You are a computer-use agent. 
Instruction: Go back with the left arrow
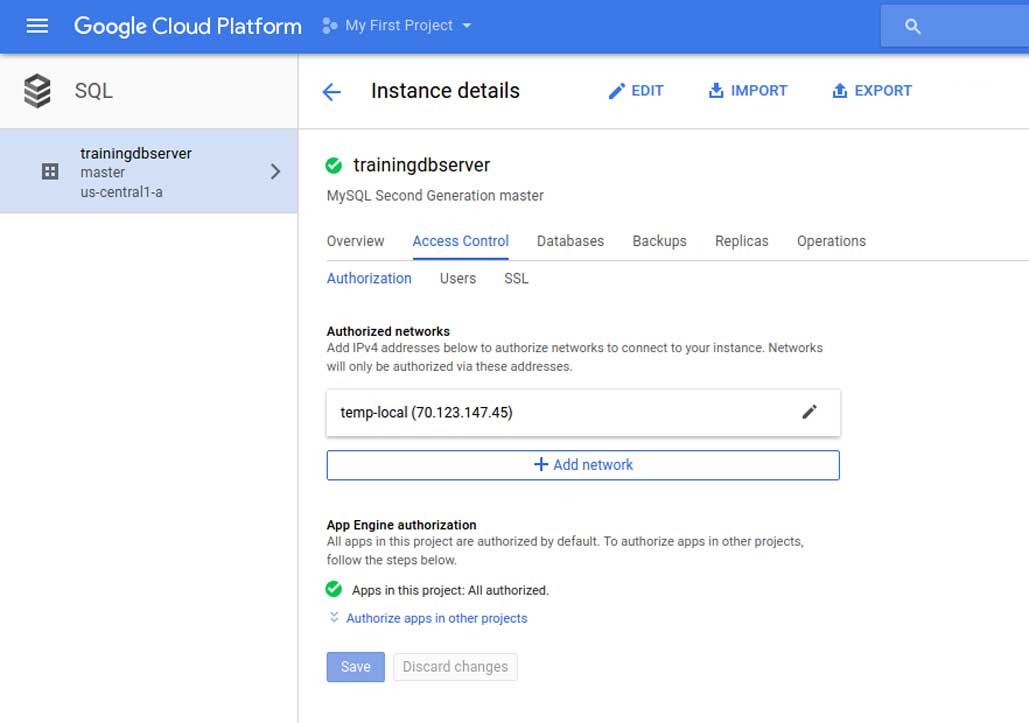tap(332, 92)
